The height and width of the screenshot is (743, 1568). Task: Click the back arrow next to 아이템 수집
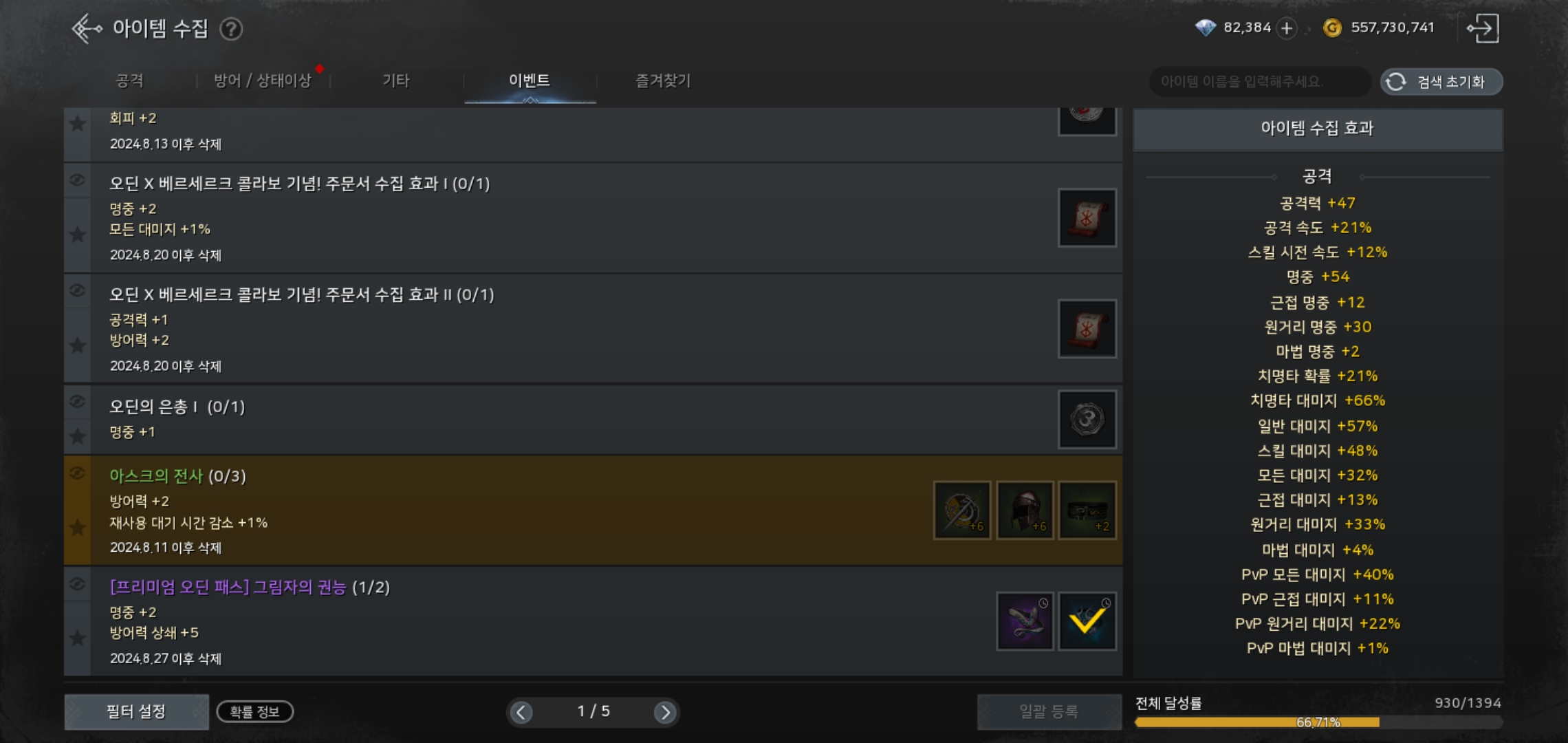87,29
